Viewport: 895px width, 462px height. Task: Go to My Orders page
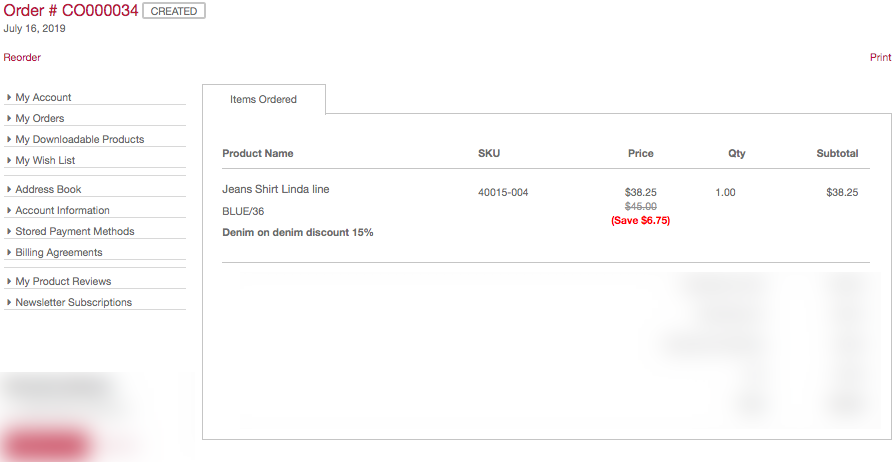(x=40, y=119)
